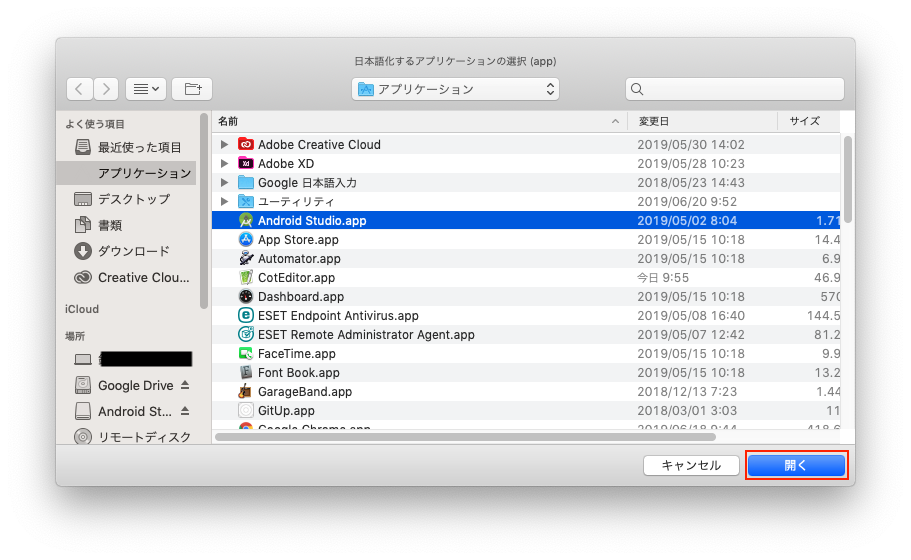This screenshot has height=560, width=911.
Task: Expand the Adobe XD folder
Action: click(x=224, y=163)
